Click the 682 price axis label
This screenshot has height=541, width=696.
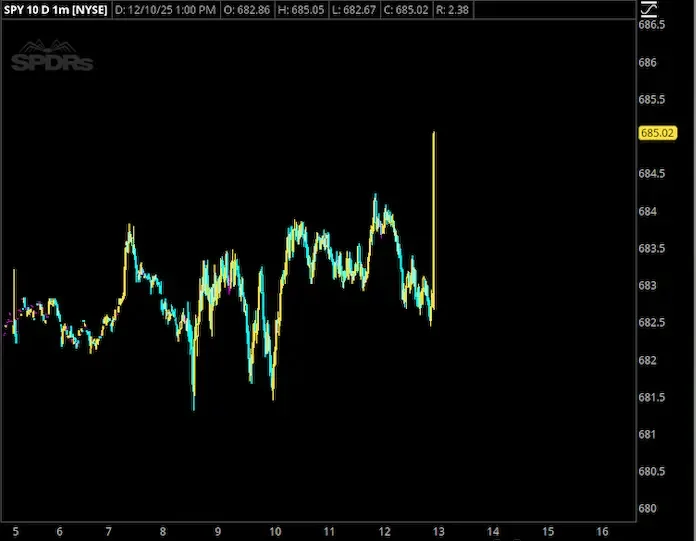pos(647,360)
